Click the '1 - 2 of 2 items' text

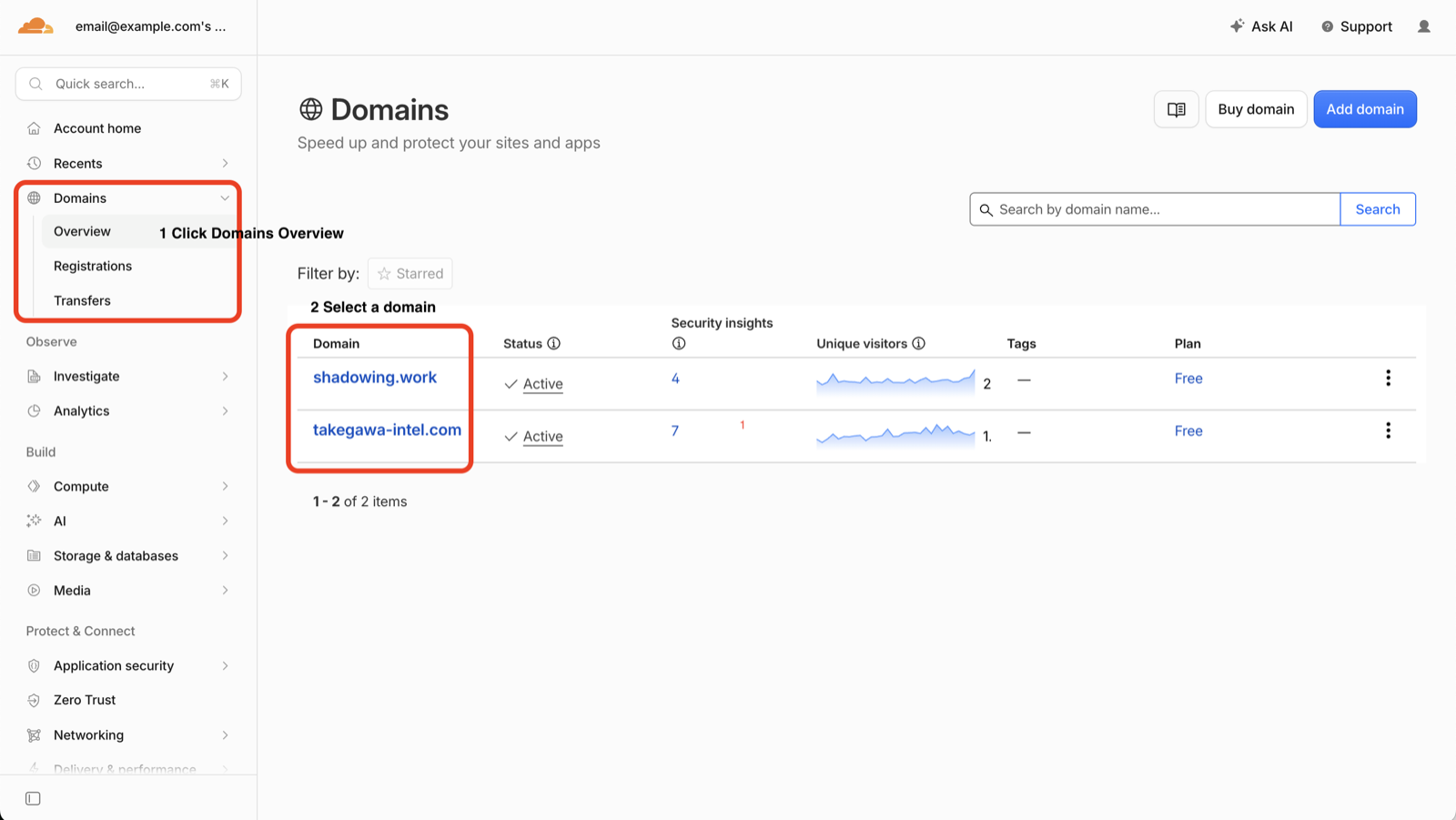click(359, 501)
